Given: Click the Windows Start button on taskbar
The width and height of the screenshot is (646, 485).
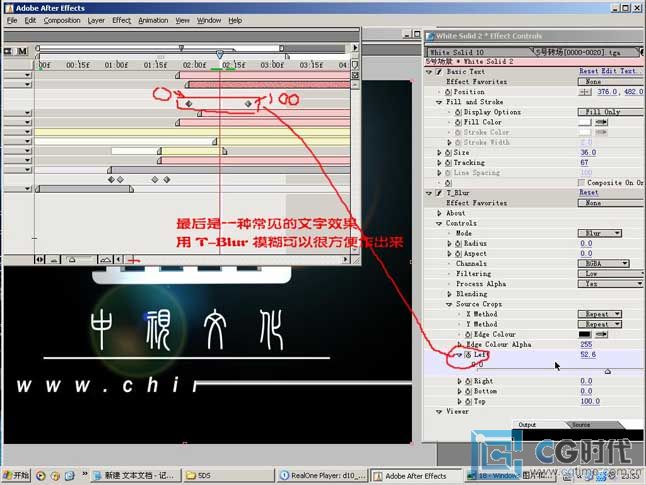Looking at the screenshot, I should [16, 476].
